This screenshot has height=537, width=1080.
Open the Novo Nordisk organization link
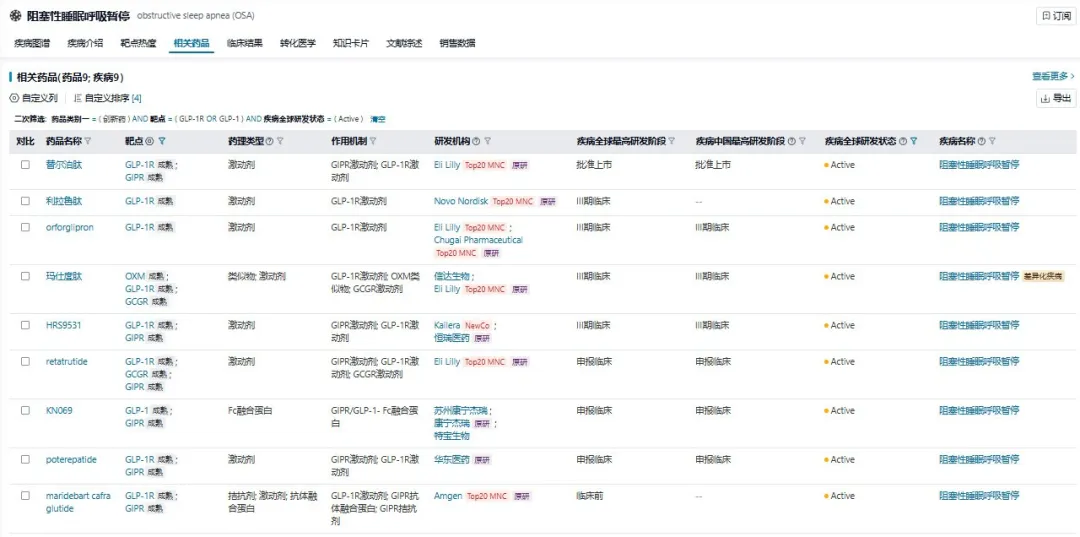pyautogui.click(x=460, y=201)
